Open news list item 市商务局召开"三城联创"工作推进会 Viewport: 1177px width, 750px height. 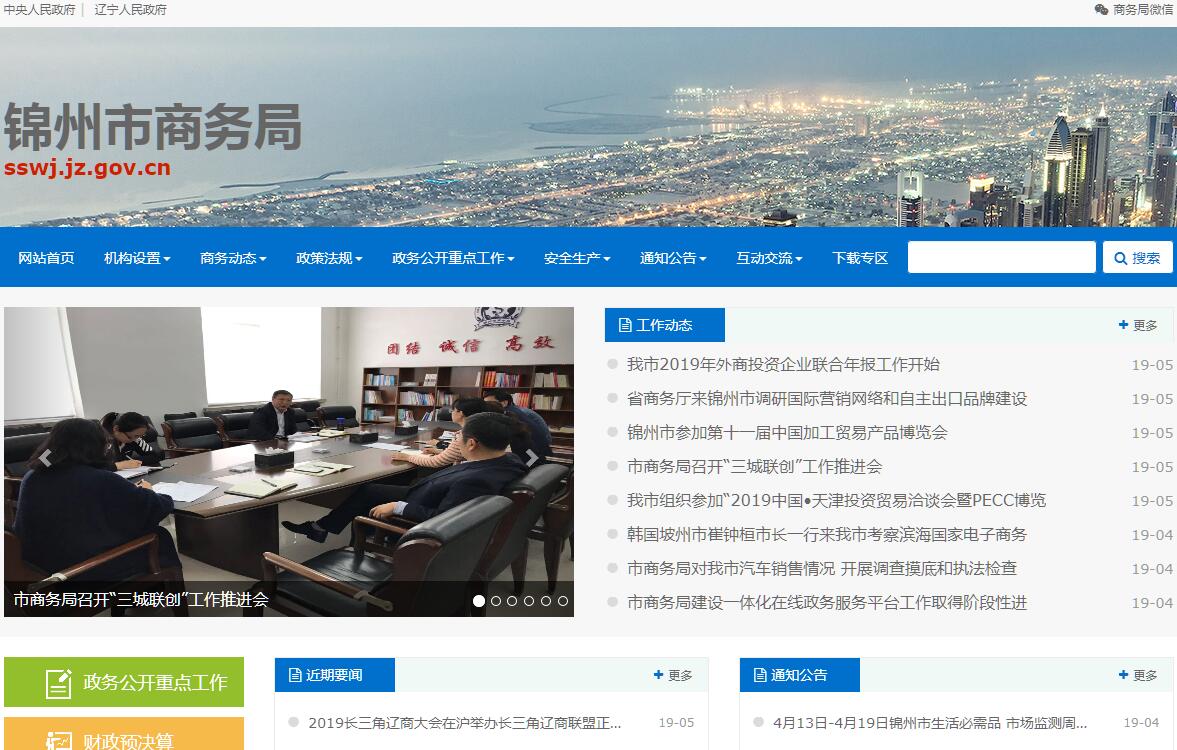(754, 466)
